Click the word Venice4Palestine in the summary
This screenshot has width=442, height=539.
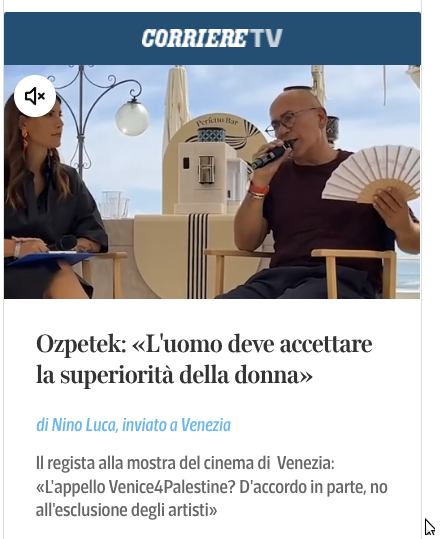172,487
